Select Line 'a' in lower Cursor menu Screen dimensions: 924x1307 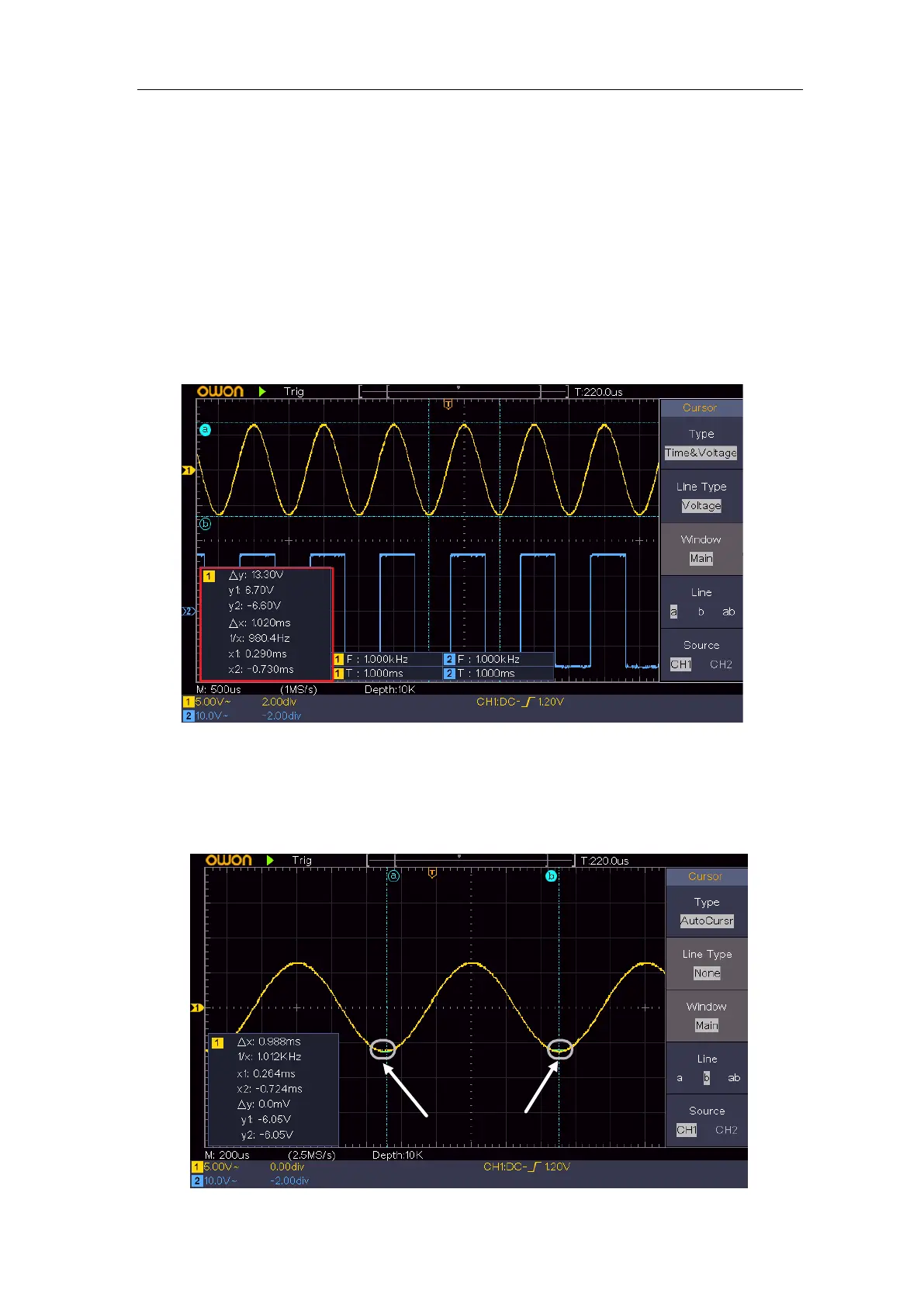[x=680, y=1078]
